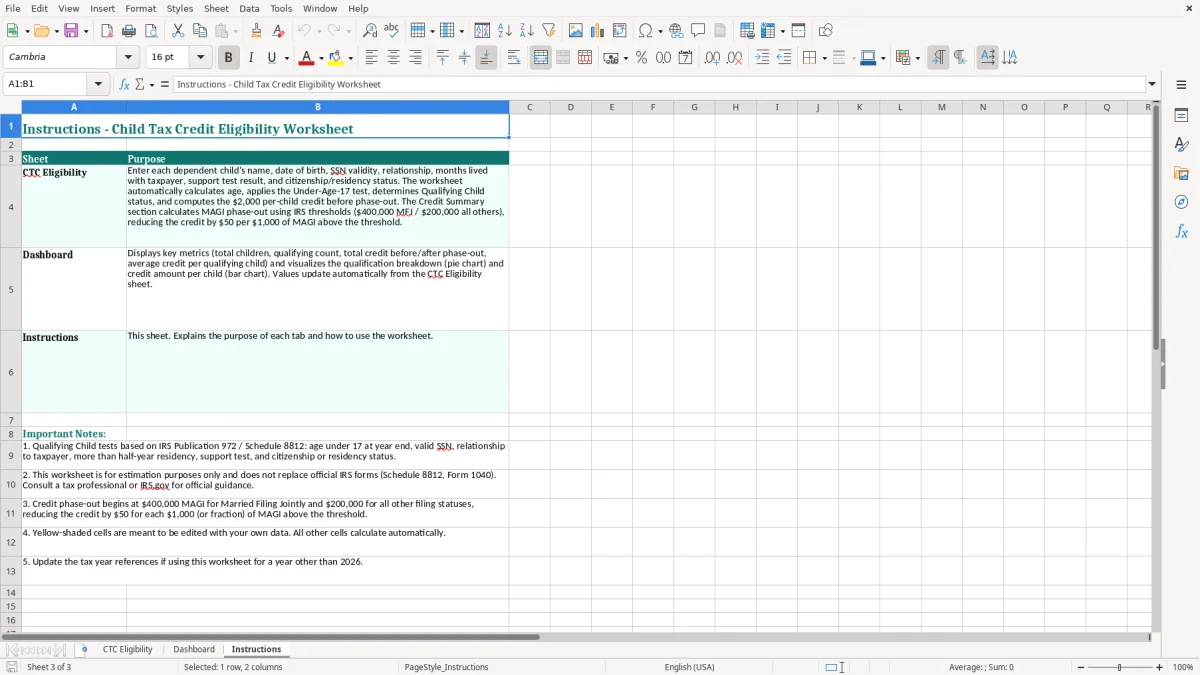
Task: Toggle Merge and Center Cells
Action: pyautogui.click(x=541, y=58)
